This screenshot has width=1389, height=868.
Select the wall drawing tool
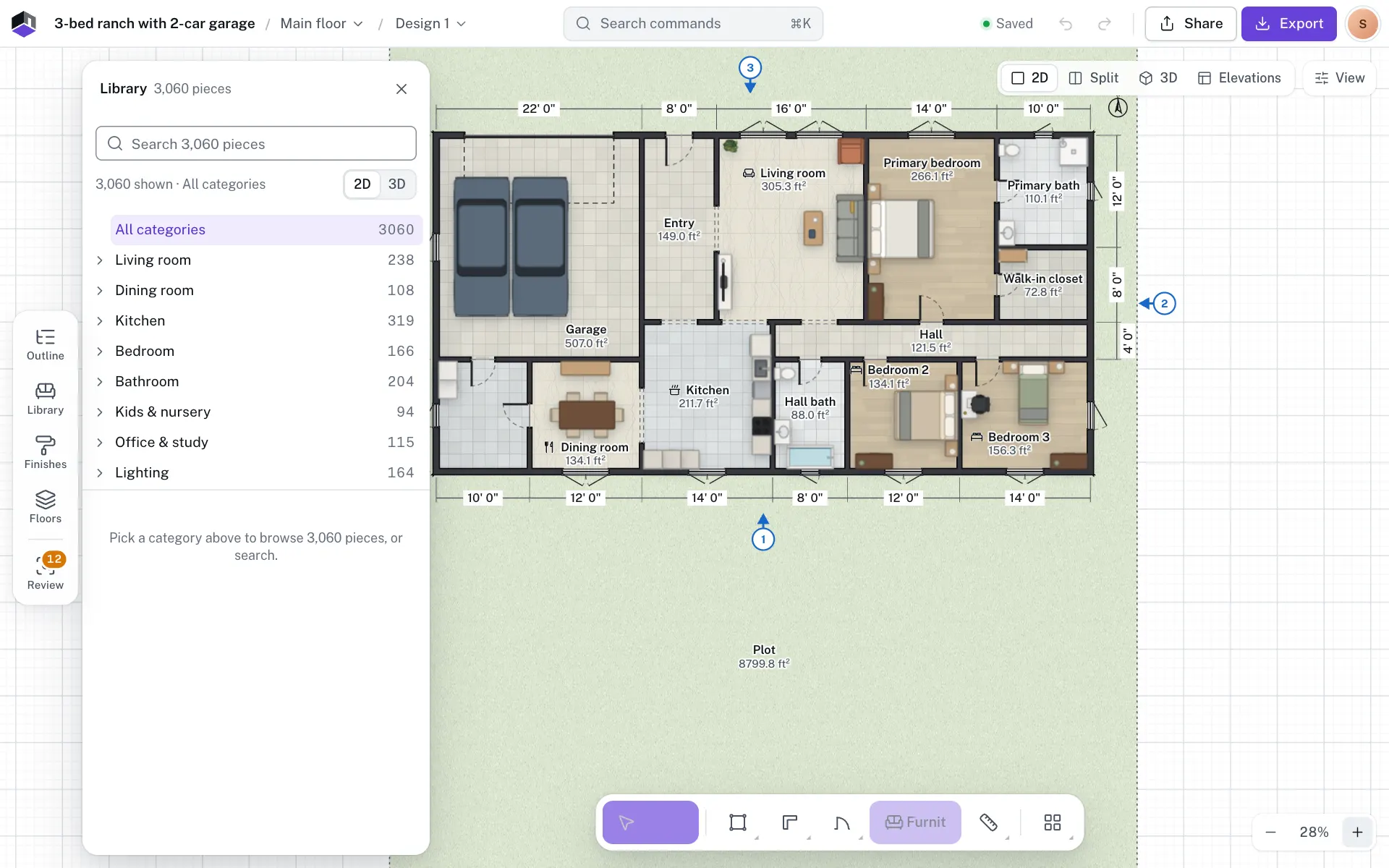[790, 822]
